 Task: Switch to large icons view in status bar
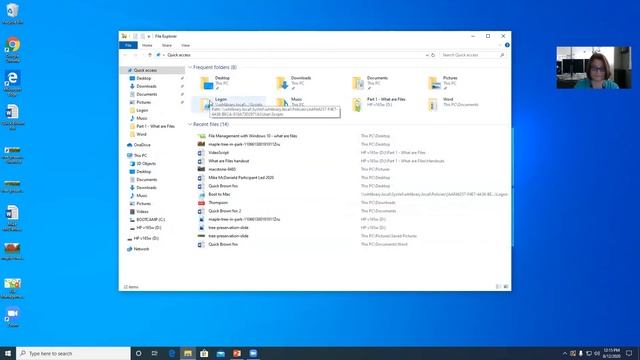[x=506, y=287]
